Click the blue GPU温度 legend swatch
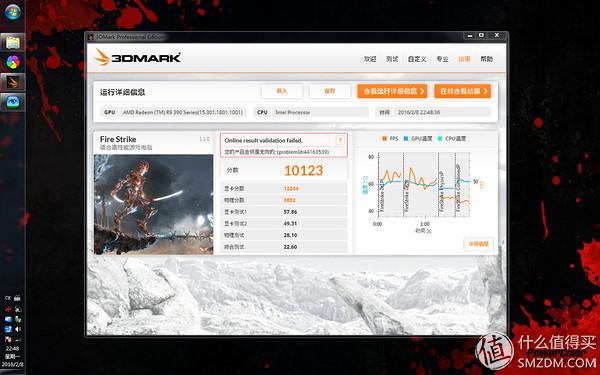The image size is (600, 375). coord(406,139)
